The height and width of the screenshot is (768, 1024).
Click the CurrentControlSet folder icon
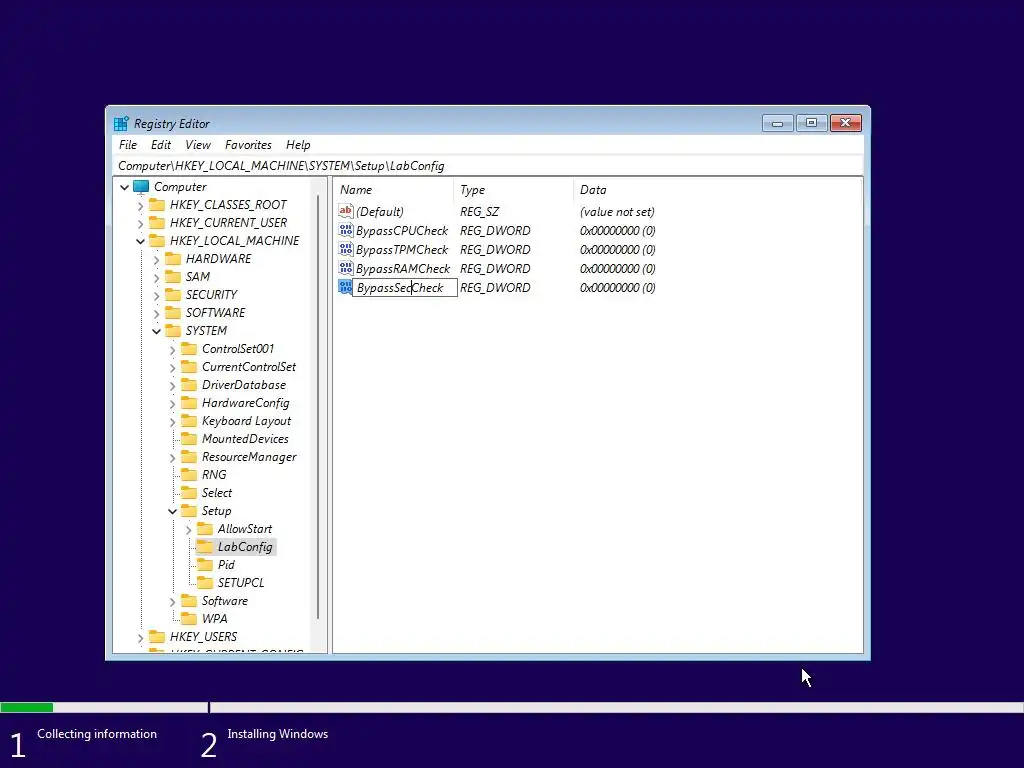click(x=189, y=366)
